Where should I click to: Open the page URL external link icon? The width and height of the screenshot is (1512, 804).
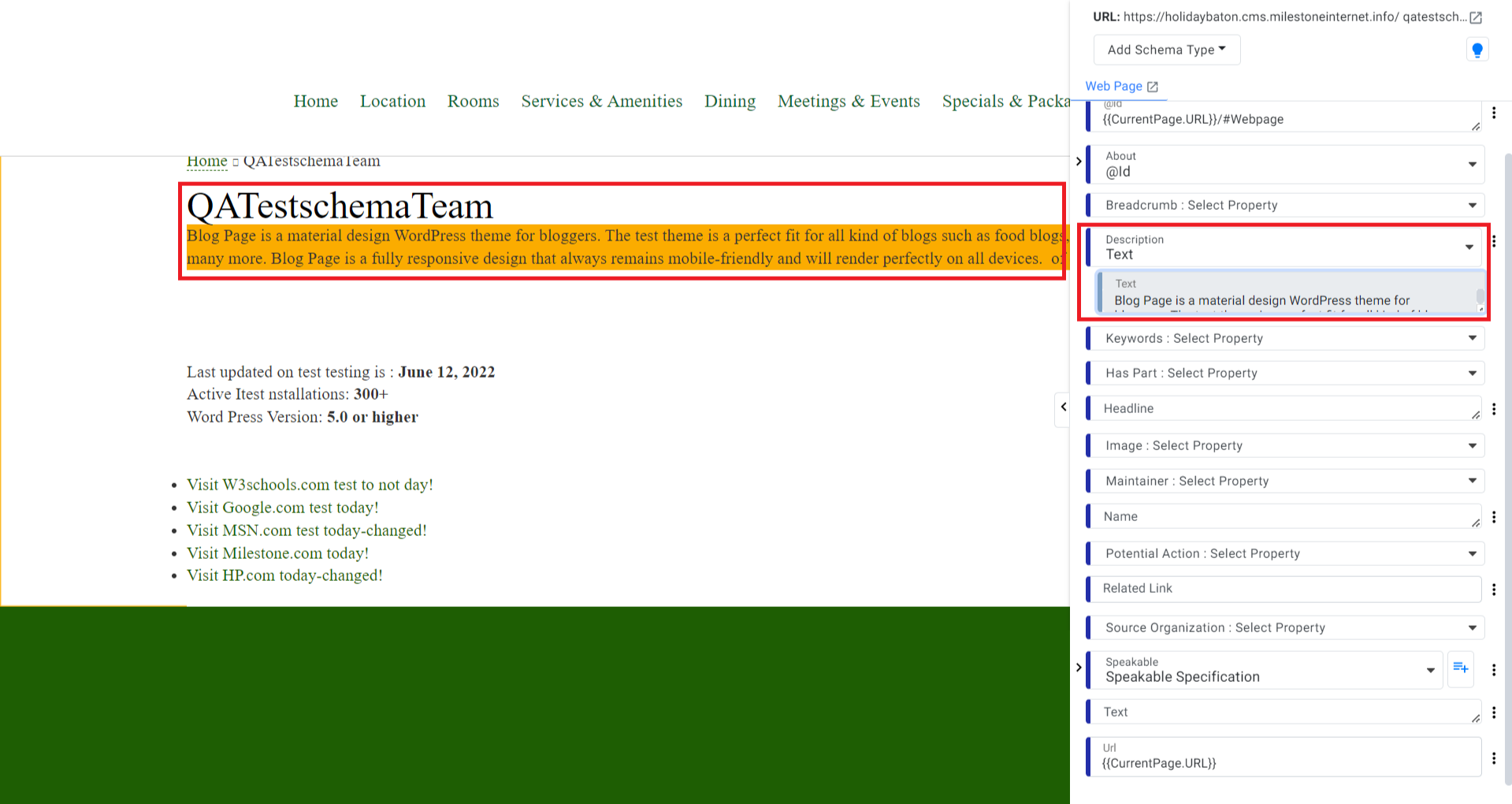pos(1476,17)
